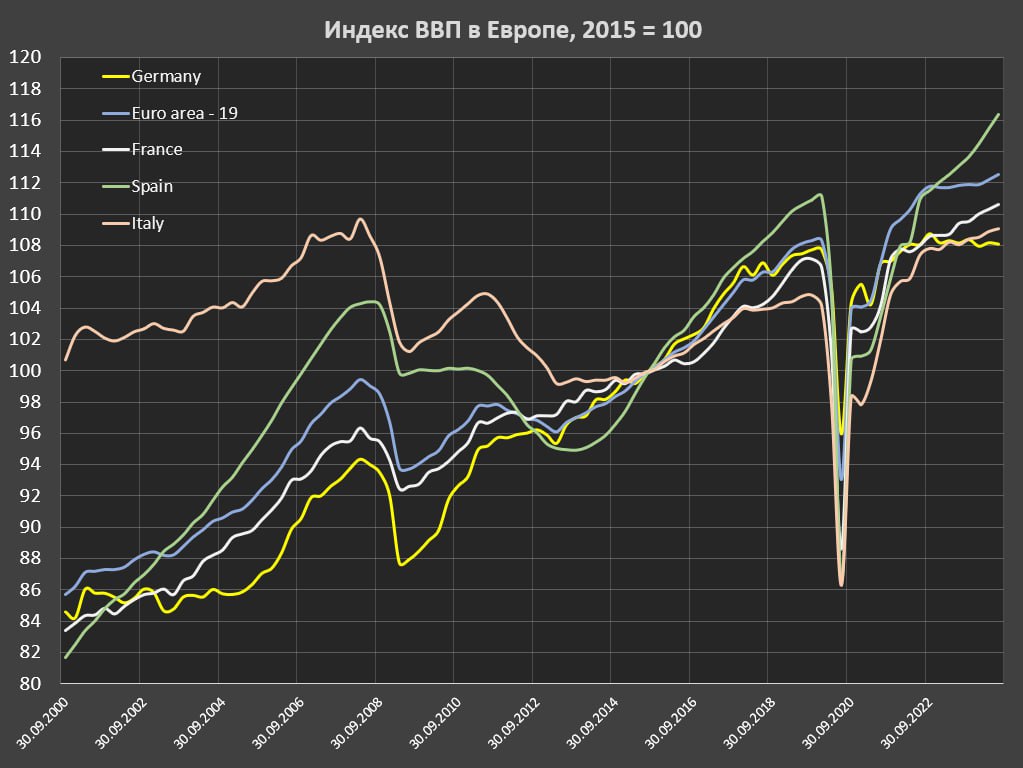Click the peach Italy legend line swatch
Viewport: 1023px width, 768px height.
click(116, 224)
